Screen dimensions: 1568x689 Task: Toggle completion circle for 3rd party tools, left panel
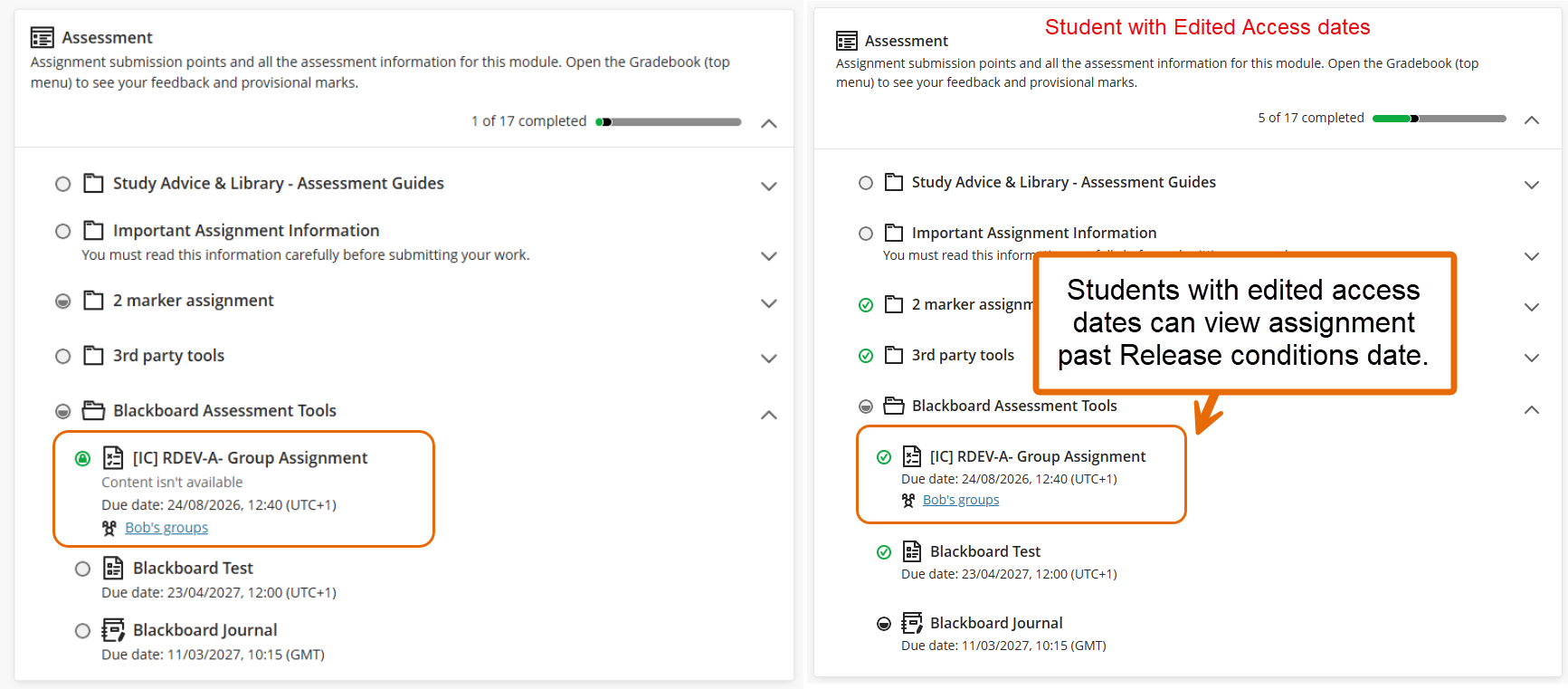(63, 356)
